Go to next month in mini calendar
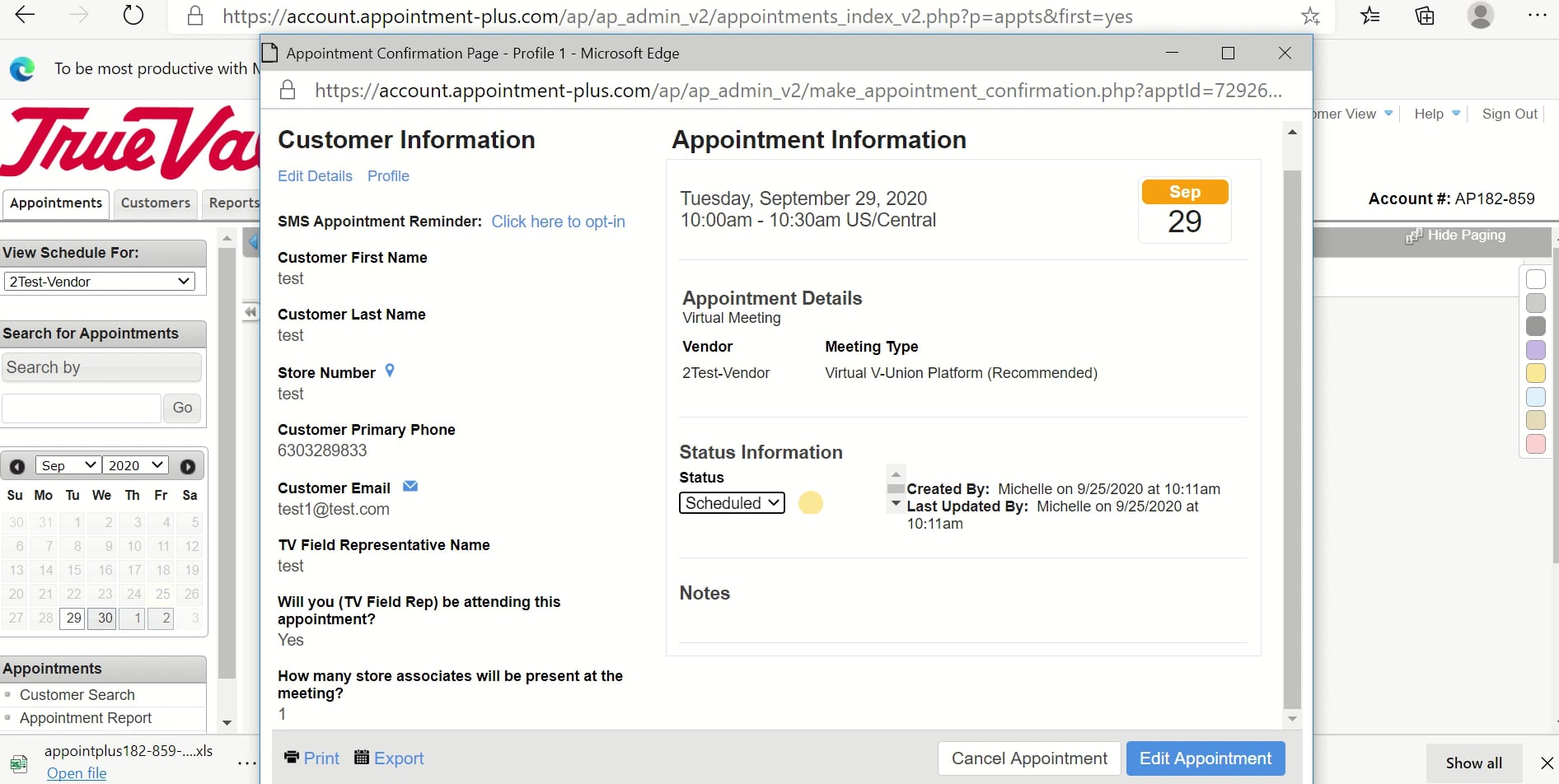This screenshot has height=784, width=1559. point(188,466)
